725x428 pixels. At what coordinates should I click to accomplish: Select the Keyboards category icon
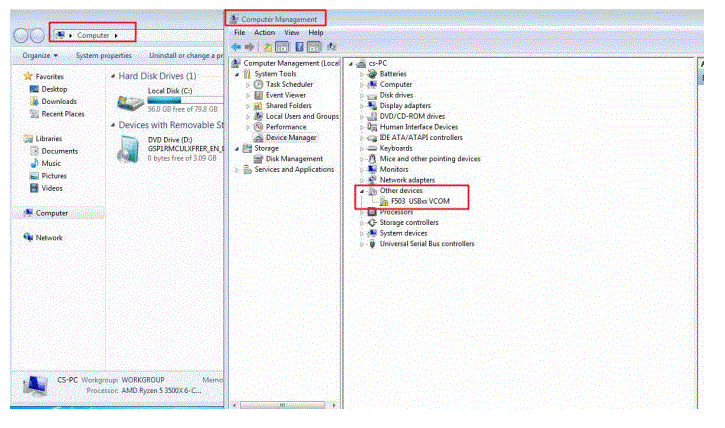(x=372, y=148)
